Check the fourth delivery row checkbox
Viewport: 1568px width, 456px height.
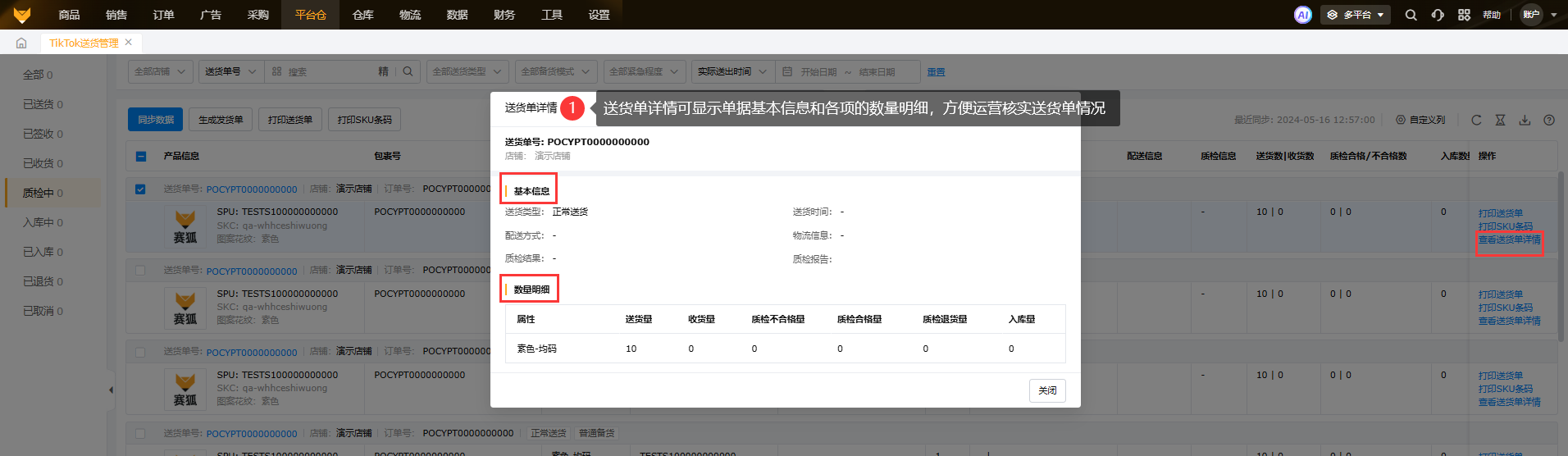(140, 433)
